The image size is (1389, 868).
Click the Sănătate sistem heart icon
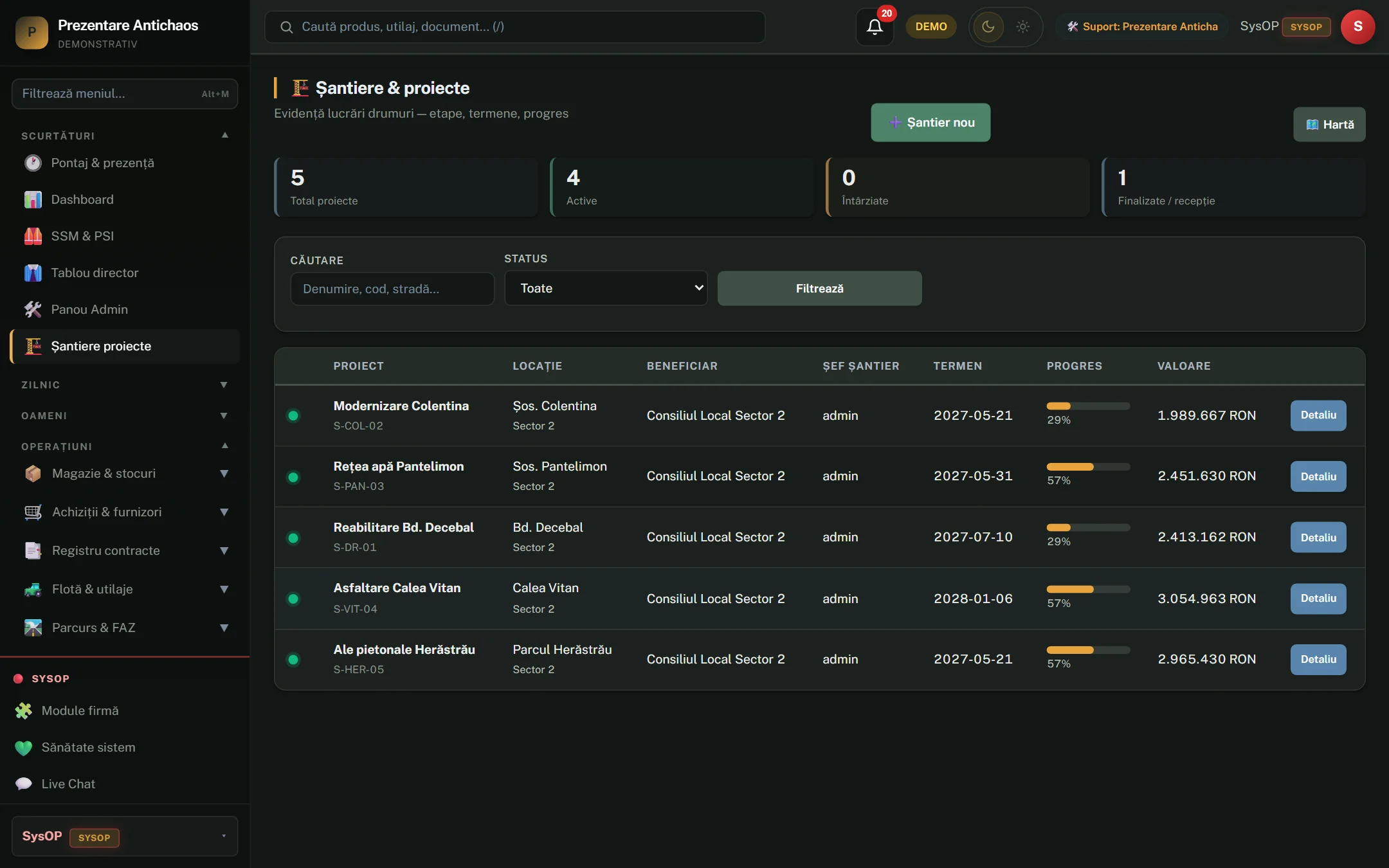click(x=24, y=748)
